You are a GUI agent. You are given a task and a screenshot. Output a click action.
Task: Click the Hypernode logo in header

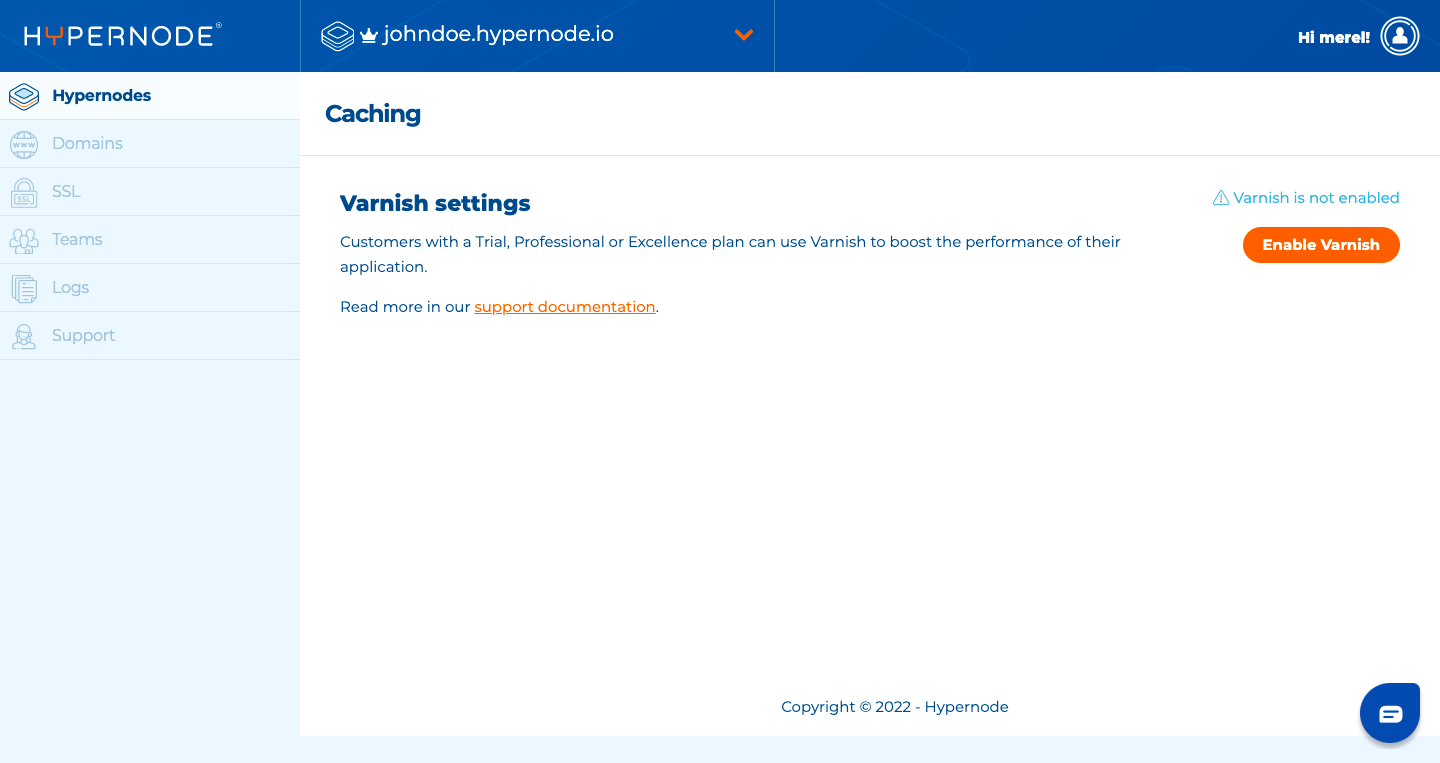tap(122, 36)
